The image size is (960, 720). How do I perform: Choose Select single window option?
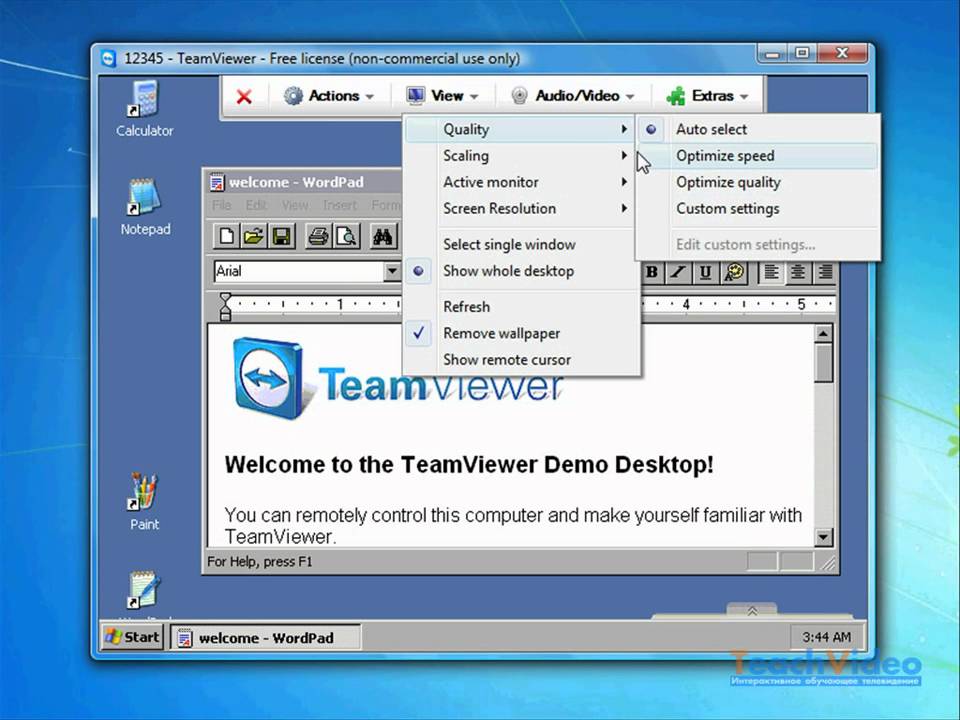tap(521, 244)
